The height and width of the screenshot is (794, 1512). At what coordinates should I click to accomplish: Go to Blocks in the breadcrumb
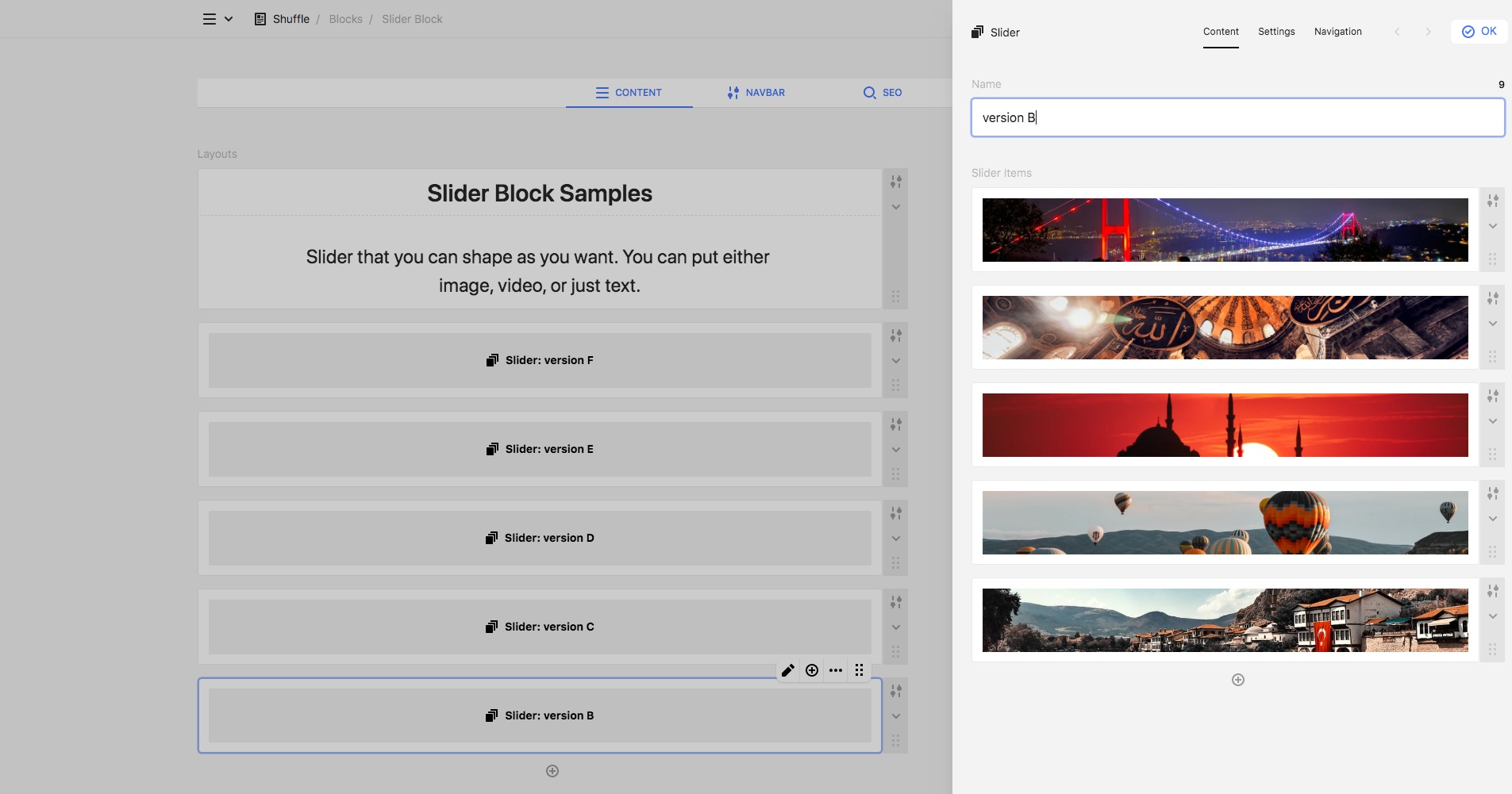[345, 19]
